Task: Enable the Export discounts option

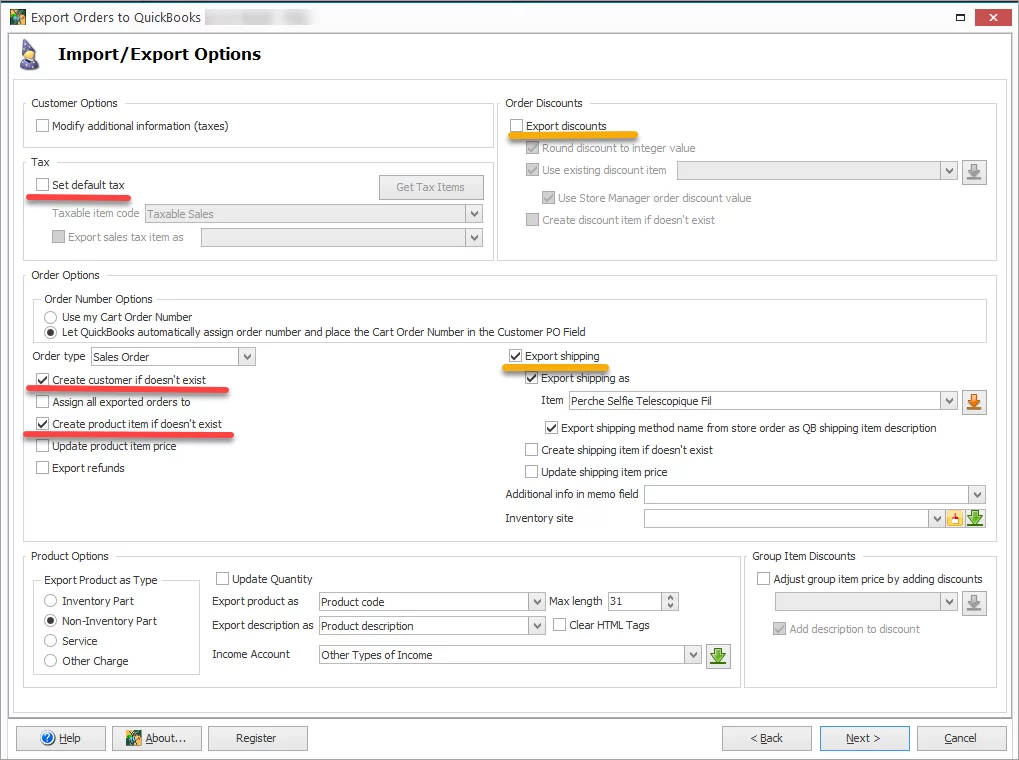Action: (516, 124)
